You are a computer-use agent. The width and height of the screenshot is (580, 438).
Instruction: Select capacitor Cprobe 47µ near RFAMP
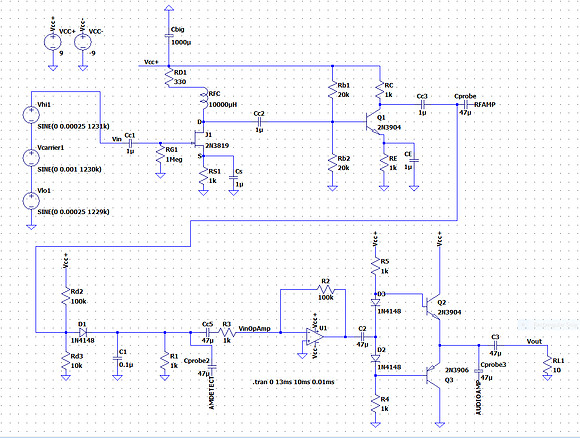click(466, 104)
